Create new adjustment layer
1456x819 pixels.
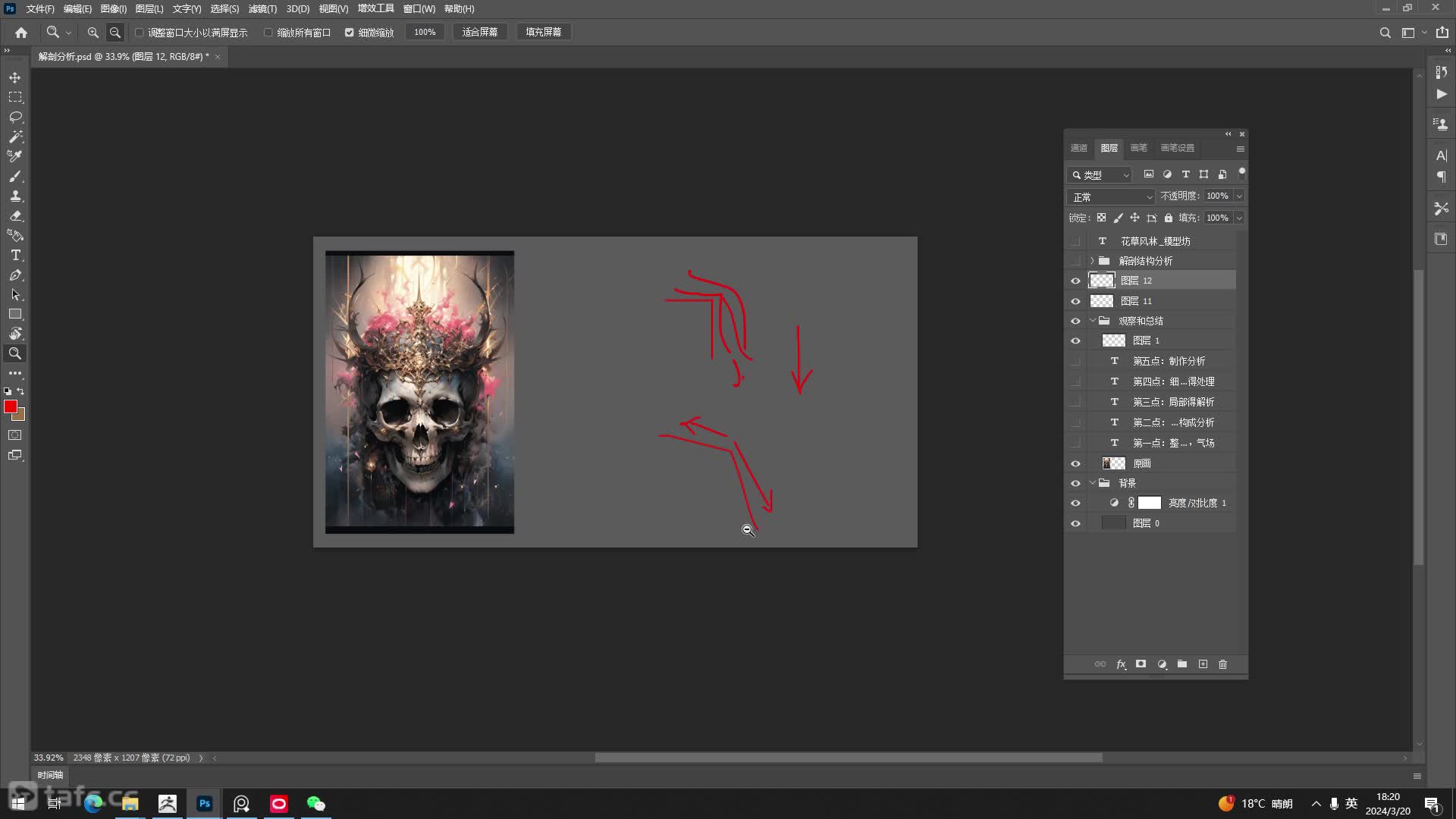tap(1162, 664)
